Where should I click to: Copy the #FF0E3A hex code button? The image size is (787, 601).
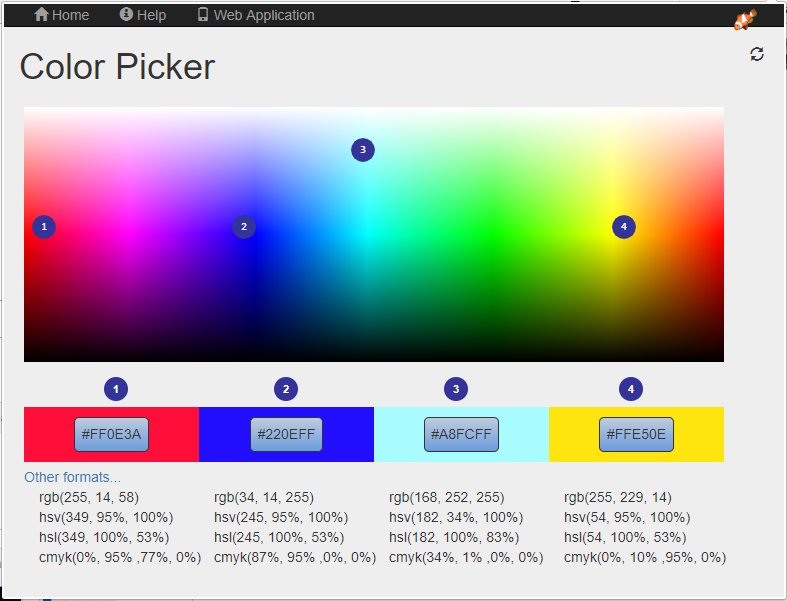tap(111, 434)
